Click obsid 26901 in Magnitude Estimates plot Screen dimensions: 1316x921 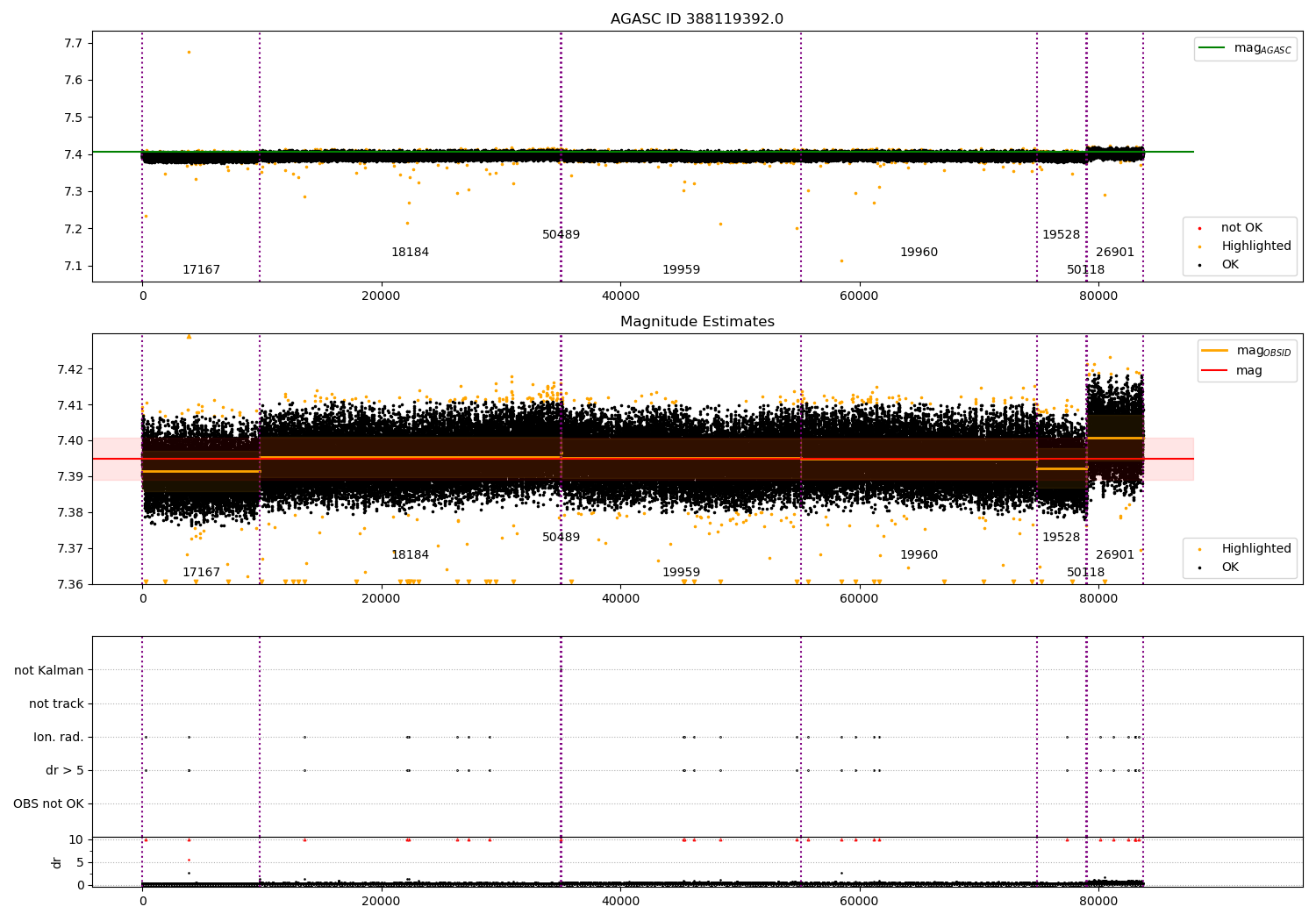pyautogui.click(x=1115, y=555)
